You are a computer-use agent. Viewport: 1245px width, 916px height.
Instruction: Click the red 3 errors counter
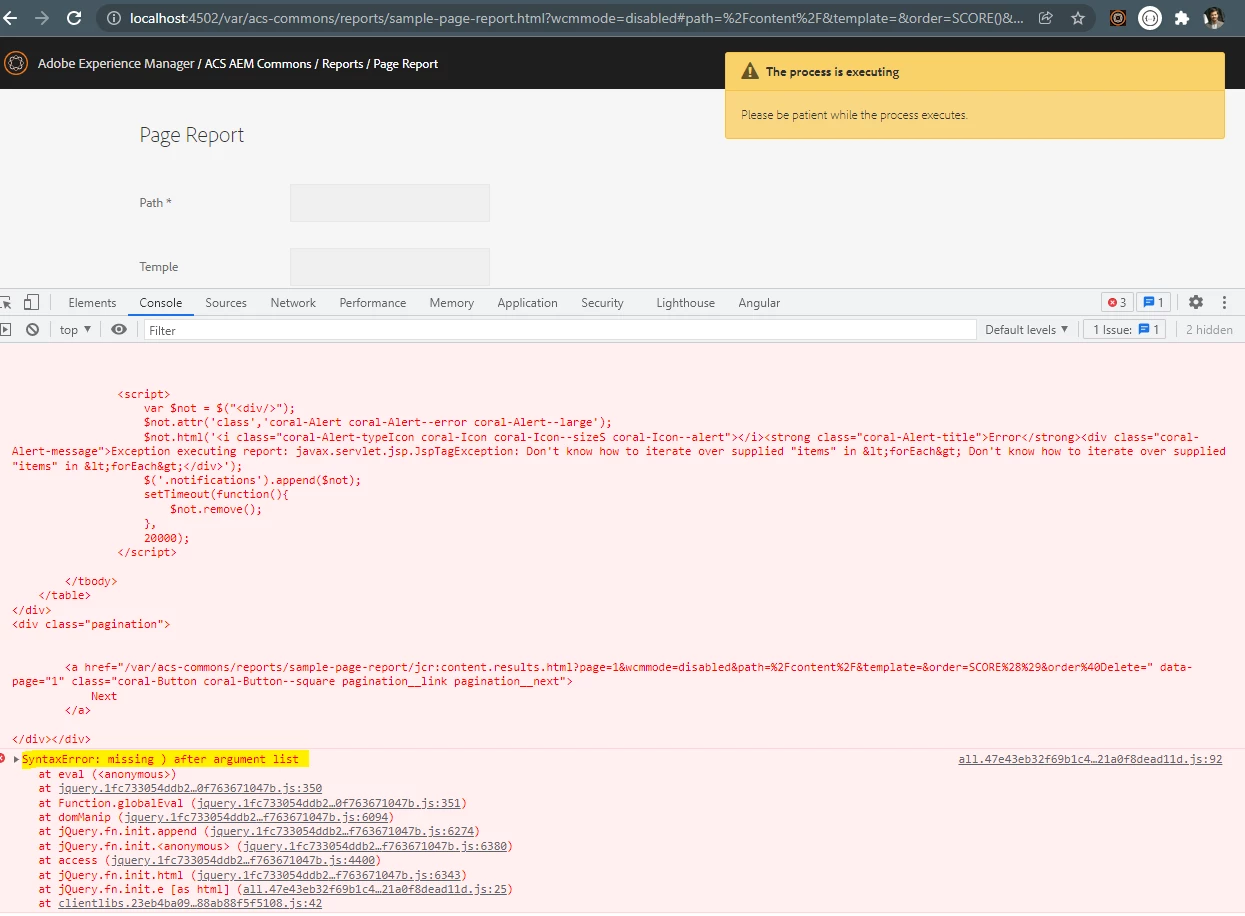1117,302
